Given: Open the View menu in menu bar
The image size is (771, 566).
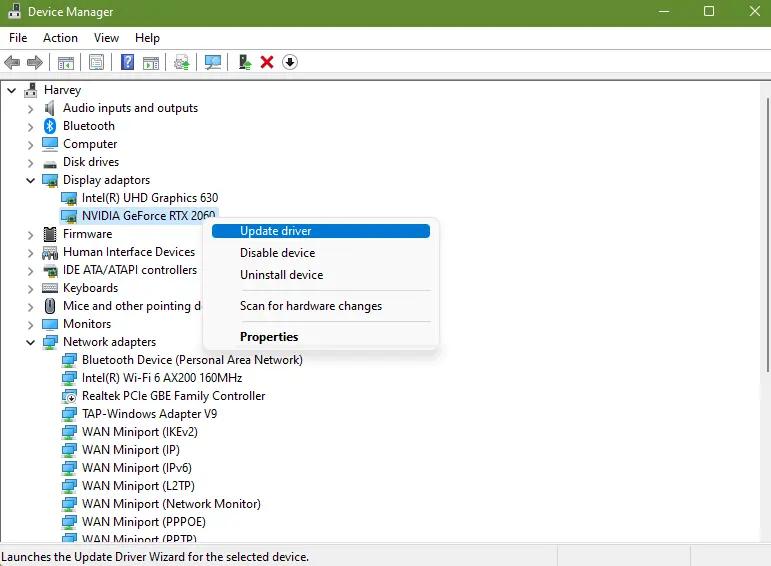Looking at the screenshot, I should click(106, 38).
